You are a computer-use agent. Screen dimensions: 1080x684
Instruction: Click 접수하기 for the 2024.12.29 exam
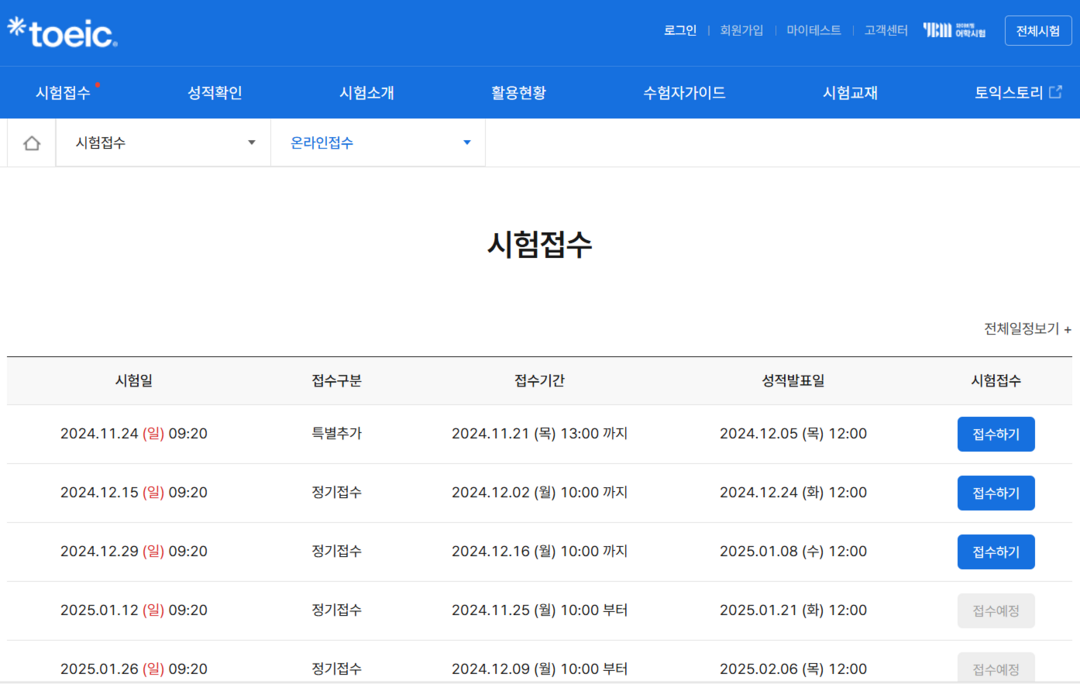[x=995, y=552]
